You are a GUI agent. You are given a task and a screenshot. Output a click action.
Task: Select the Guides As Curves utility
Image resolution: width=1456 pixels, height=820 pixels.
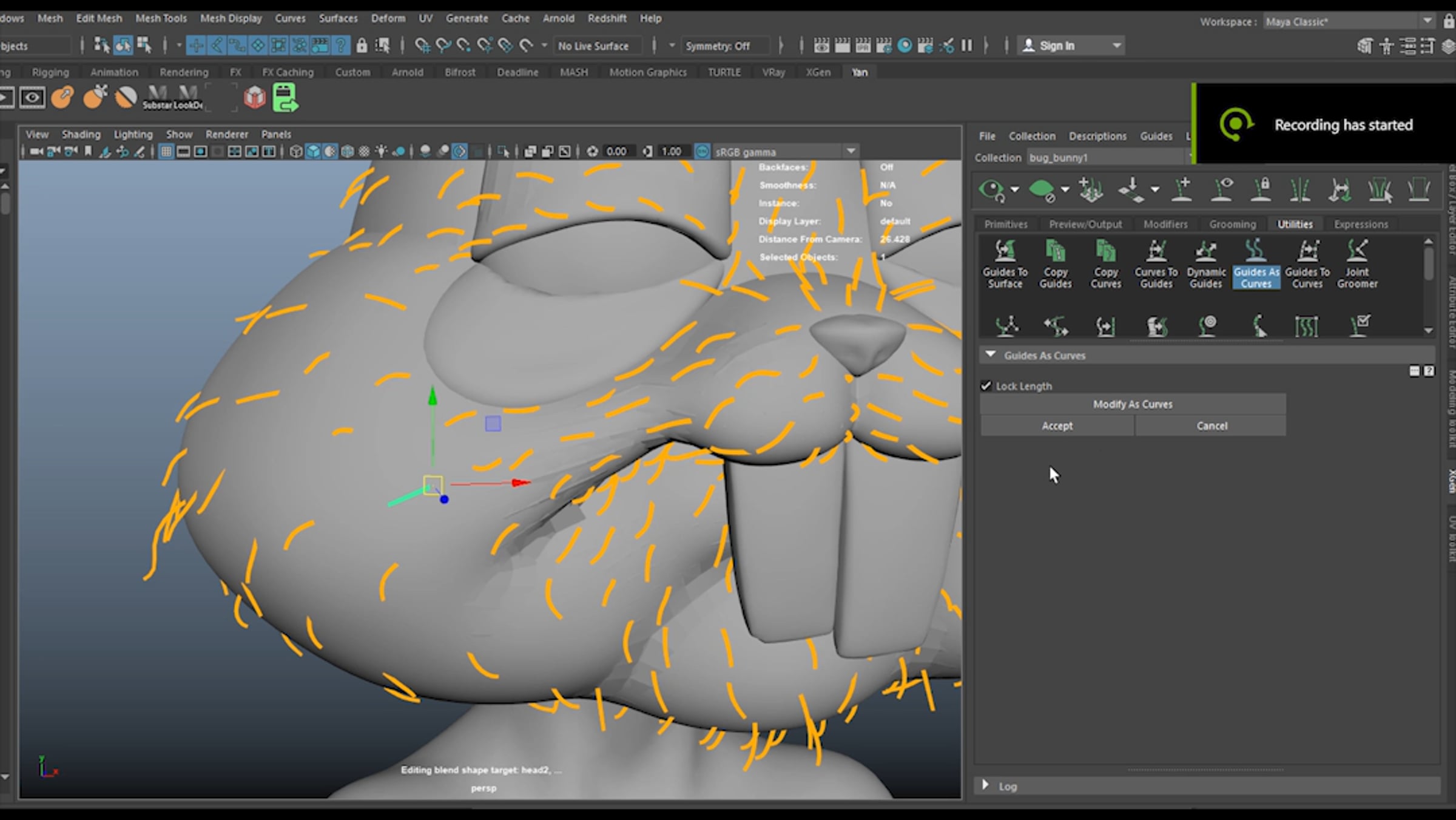[1256, 264]
